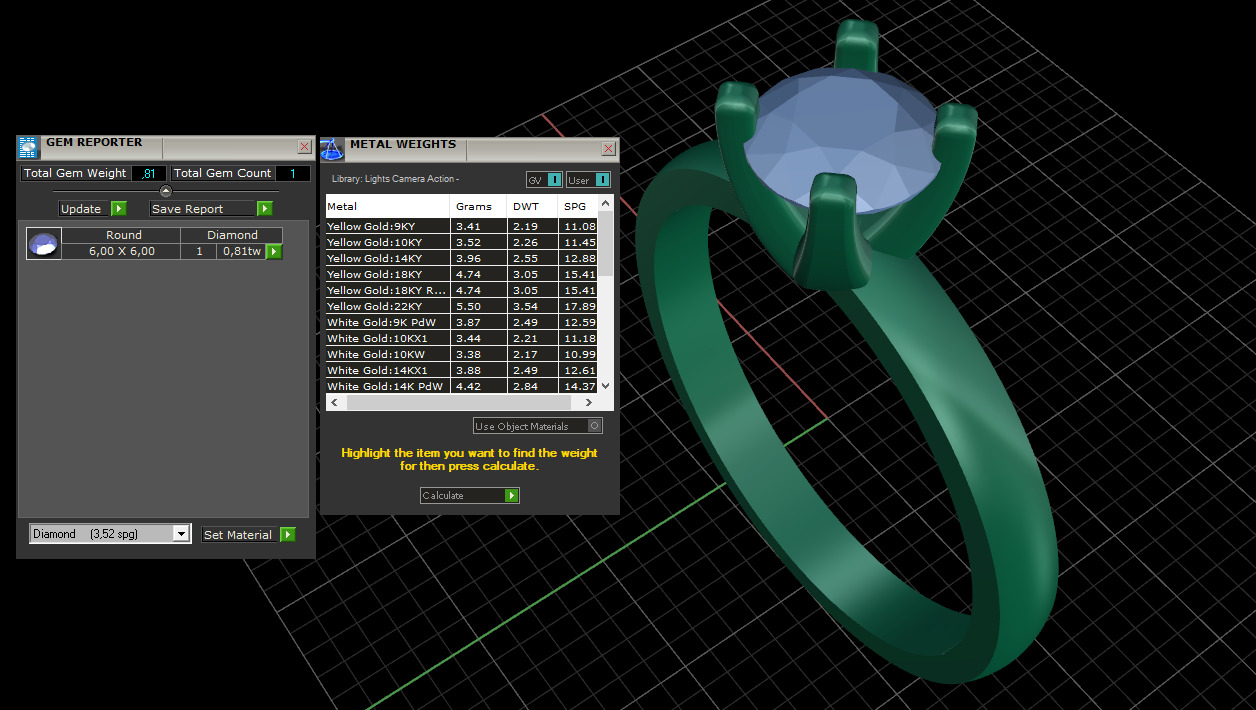
Task: Click the green arrow beside Save Report
Action: pyautogui.click(x=265, y=209)
